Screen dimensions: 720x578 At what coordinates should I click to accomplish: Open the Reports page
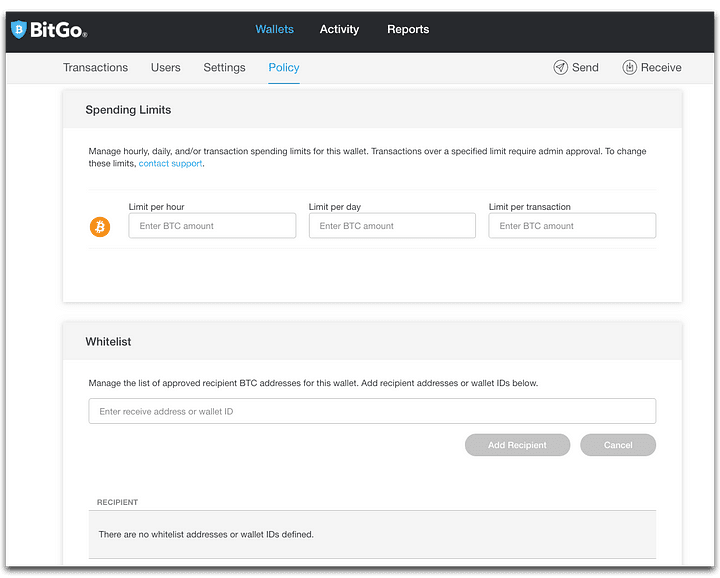click(408, 29)
